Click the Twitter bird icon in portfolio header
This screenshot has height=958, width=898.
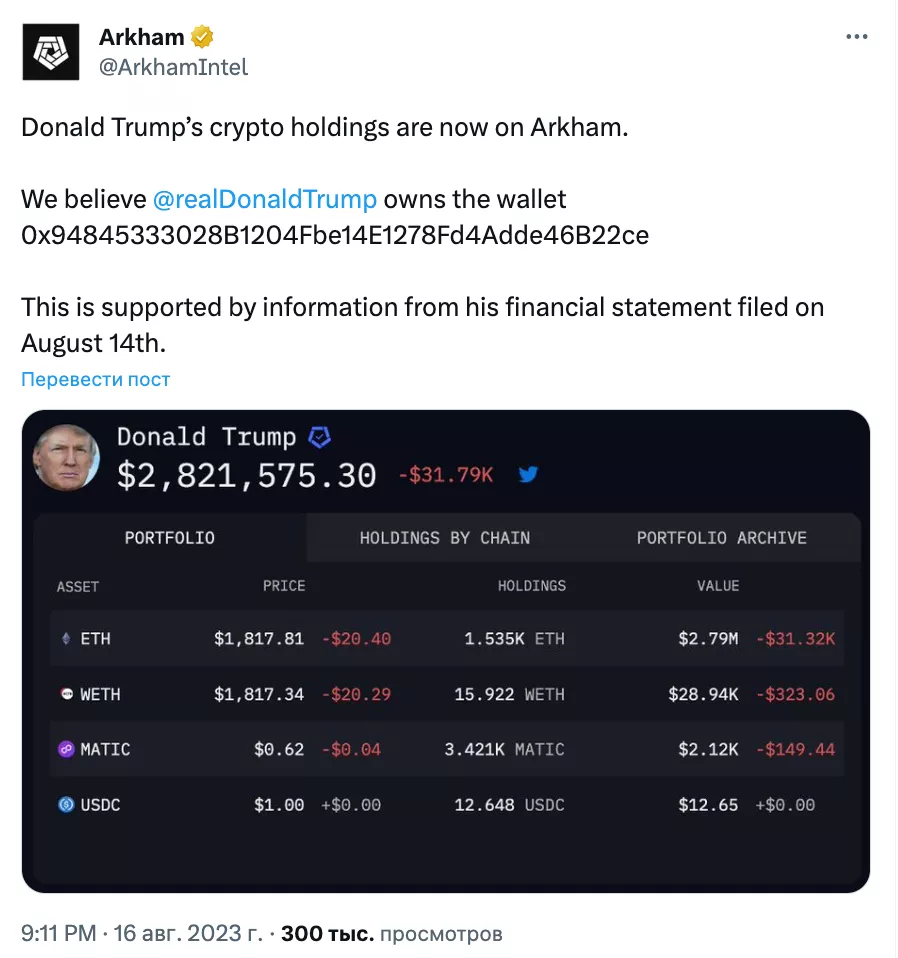[528, 475]
